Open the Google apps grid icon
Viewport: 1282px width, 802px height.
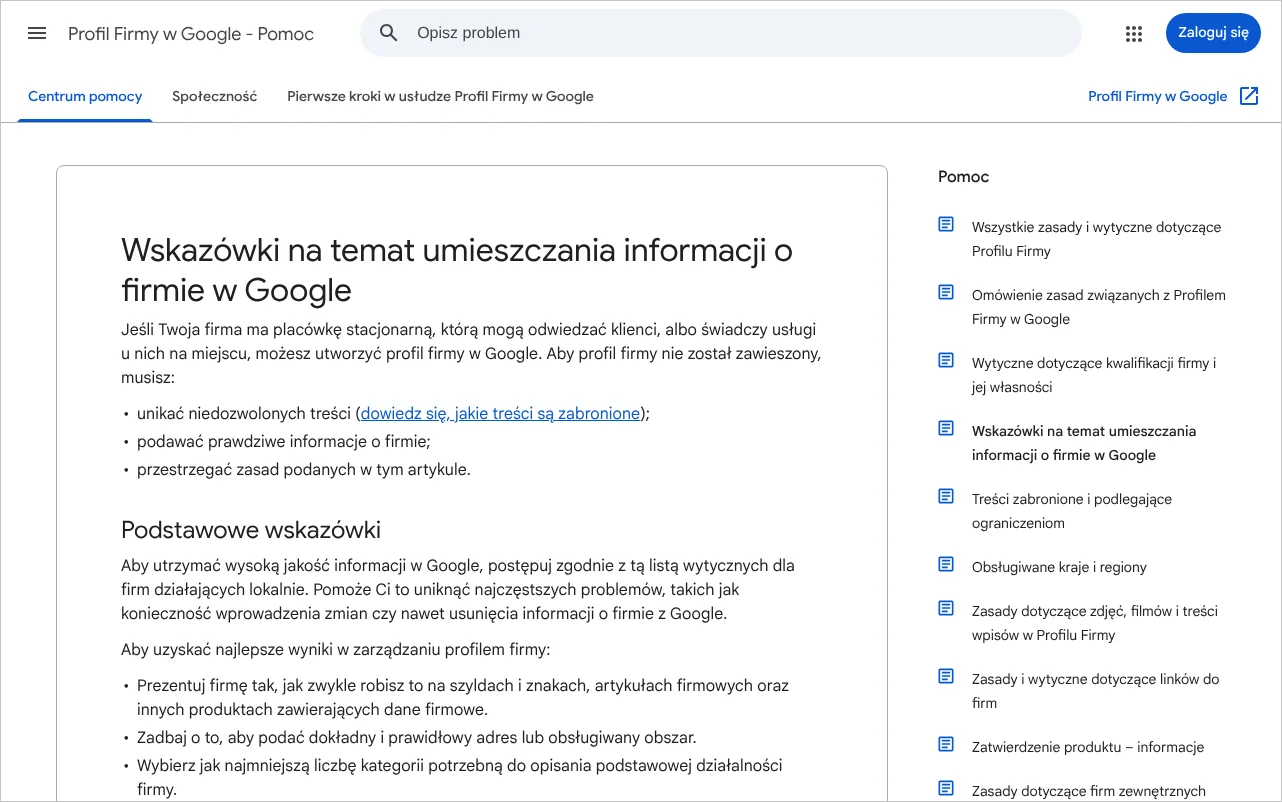pyautogui.click(x=1133, y=33)
